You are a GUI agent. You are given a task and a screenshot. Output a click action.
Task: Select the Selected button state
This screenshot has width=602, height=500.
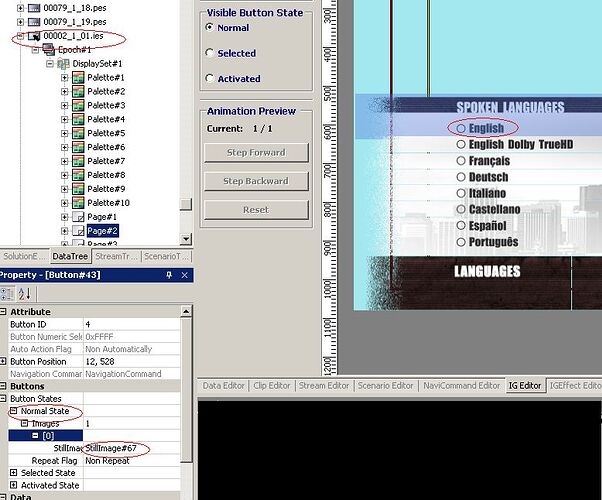coord(209,53)
